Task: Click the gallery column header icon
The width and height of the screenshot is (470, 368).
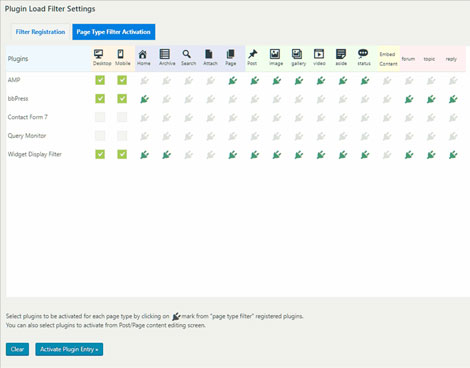Action: coord(297,54)
